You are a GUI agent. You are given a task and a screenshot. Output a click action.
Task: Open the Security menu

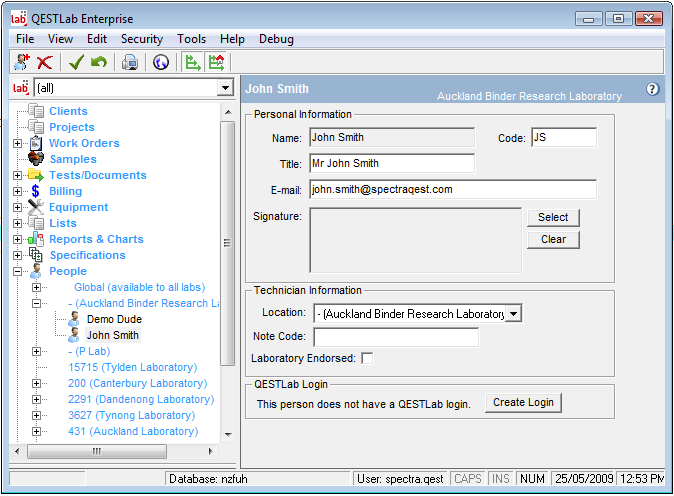click(x=141, y=39)
